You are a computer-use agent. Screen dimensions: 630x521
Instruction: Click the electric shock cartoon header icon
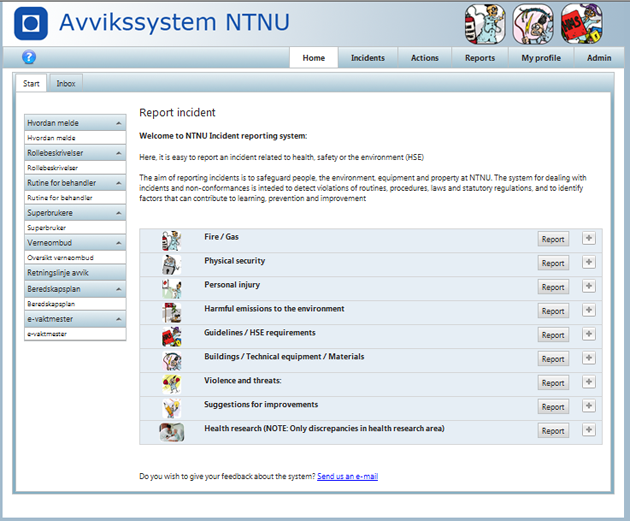click(x=533, y=24)
